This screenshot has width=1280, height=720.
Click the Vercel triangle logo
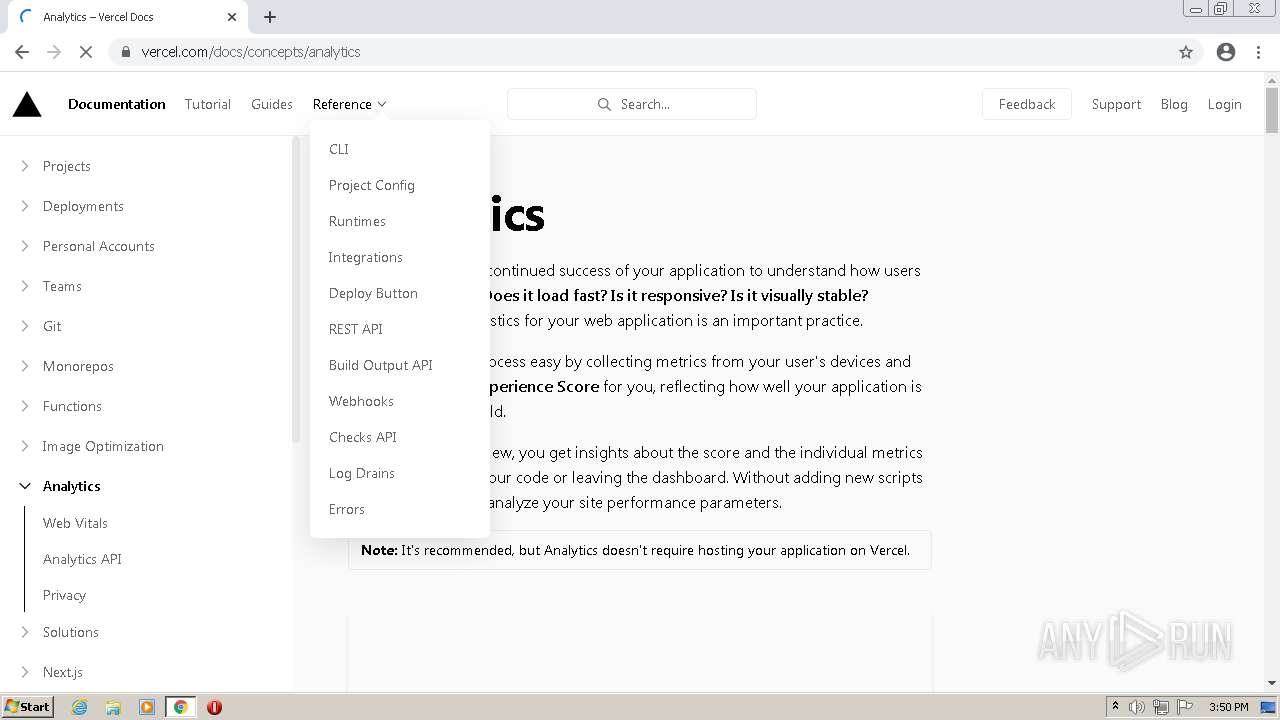click(x=27, y=104)
